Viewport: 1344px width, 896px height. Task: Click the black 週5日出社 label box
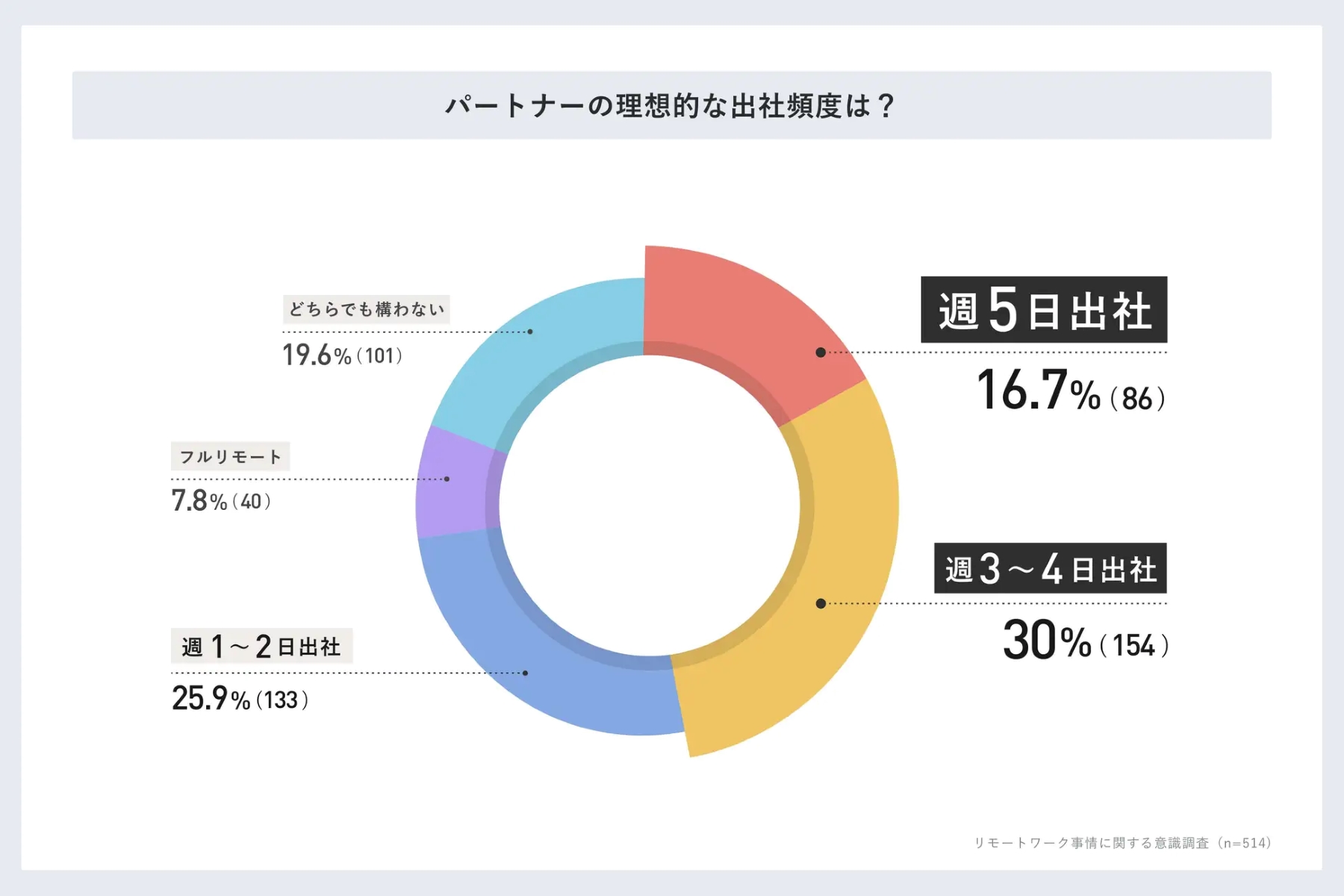(x=1043, y=310)
